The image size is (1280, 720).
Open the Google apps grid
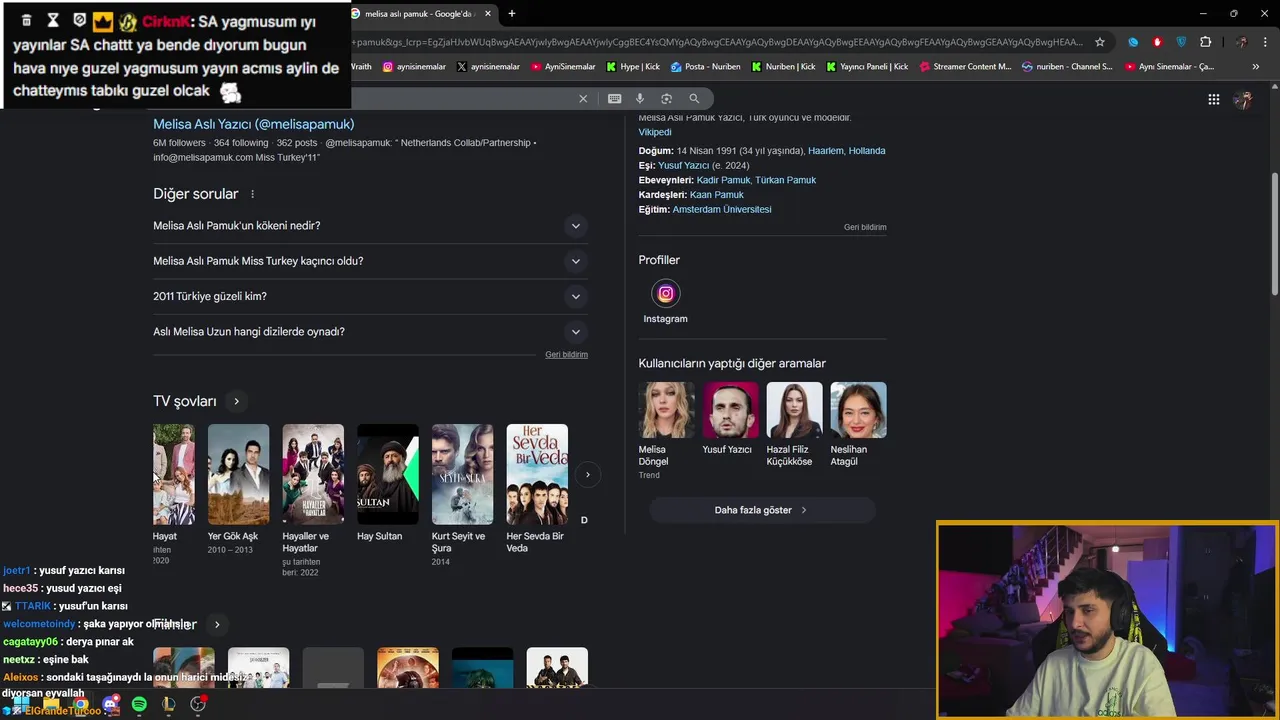click(x=1213, y=99)
